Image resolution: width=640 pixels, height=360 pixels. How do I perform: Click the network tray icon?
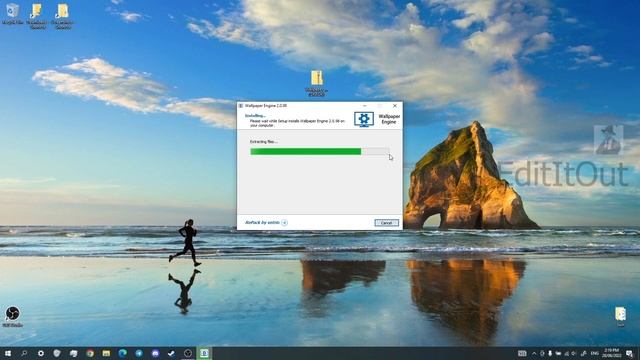coord(566,353)
